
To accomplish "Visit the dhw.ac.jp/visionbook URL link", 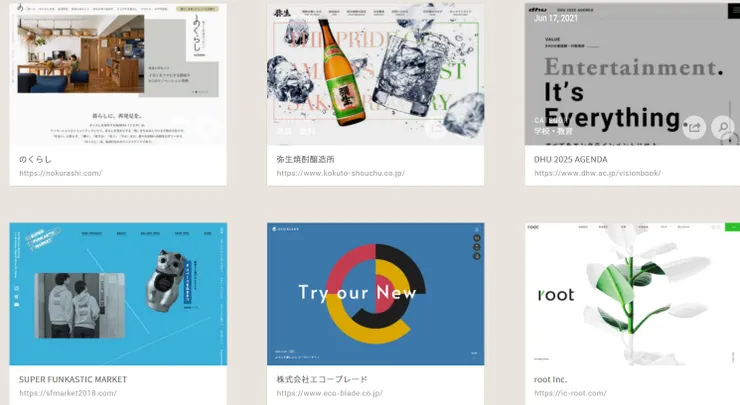I will [x=597, y=173].
